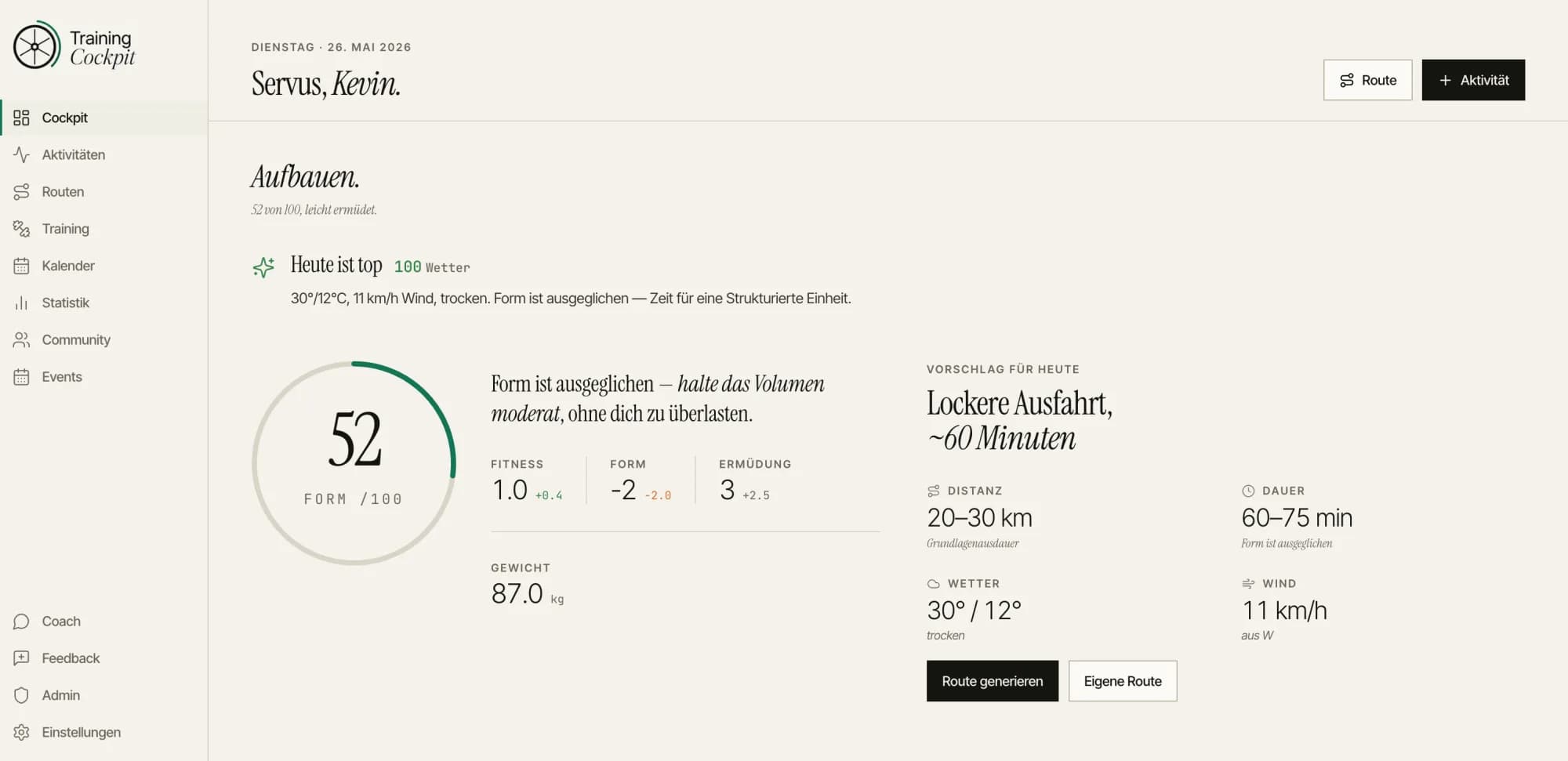Click the -2.0 form change value
Viewport: 1568px width, 761px height.
658,495
